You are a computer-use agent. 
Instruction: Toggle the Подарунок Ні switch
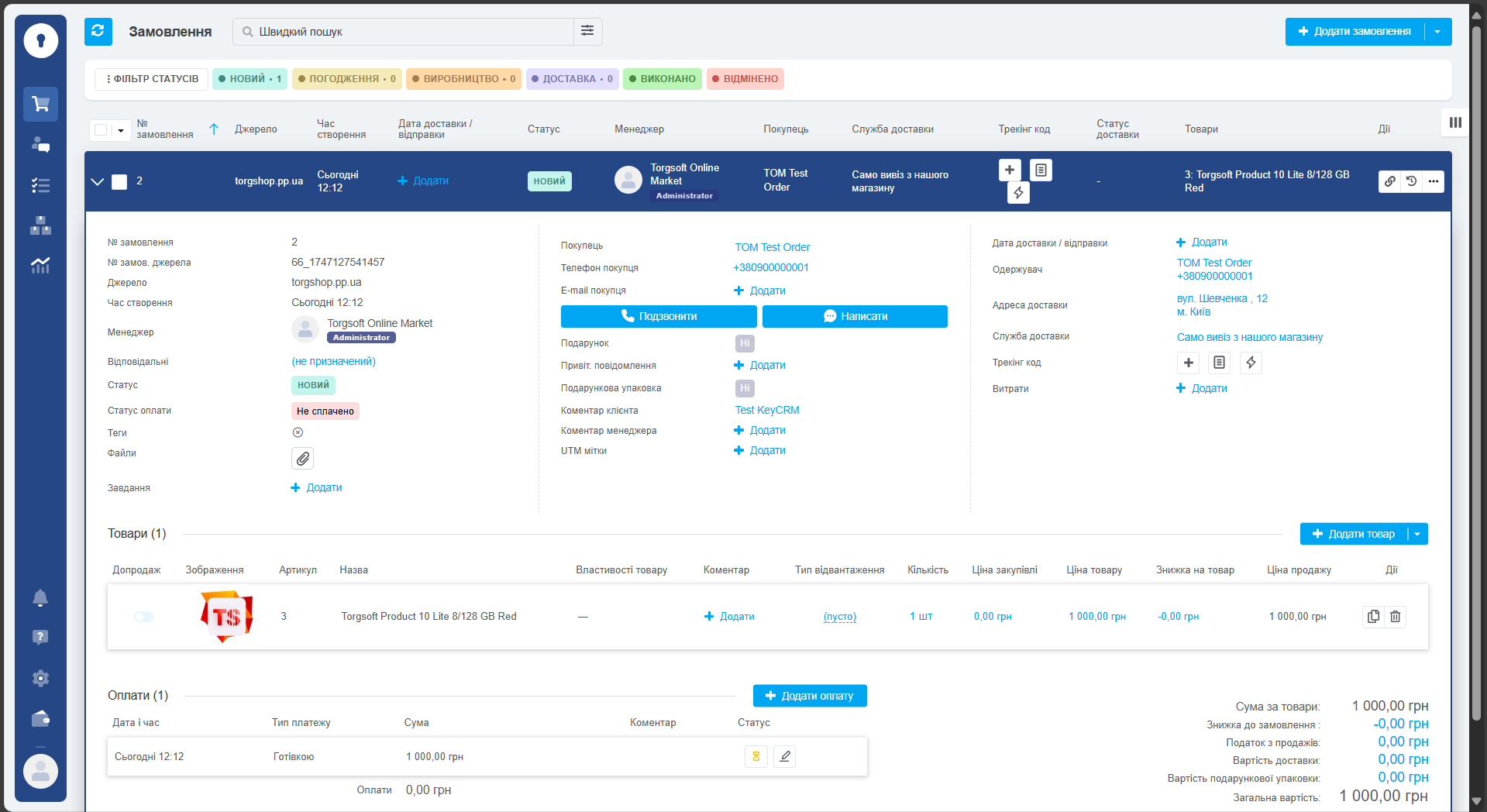(x=745, y=343)
